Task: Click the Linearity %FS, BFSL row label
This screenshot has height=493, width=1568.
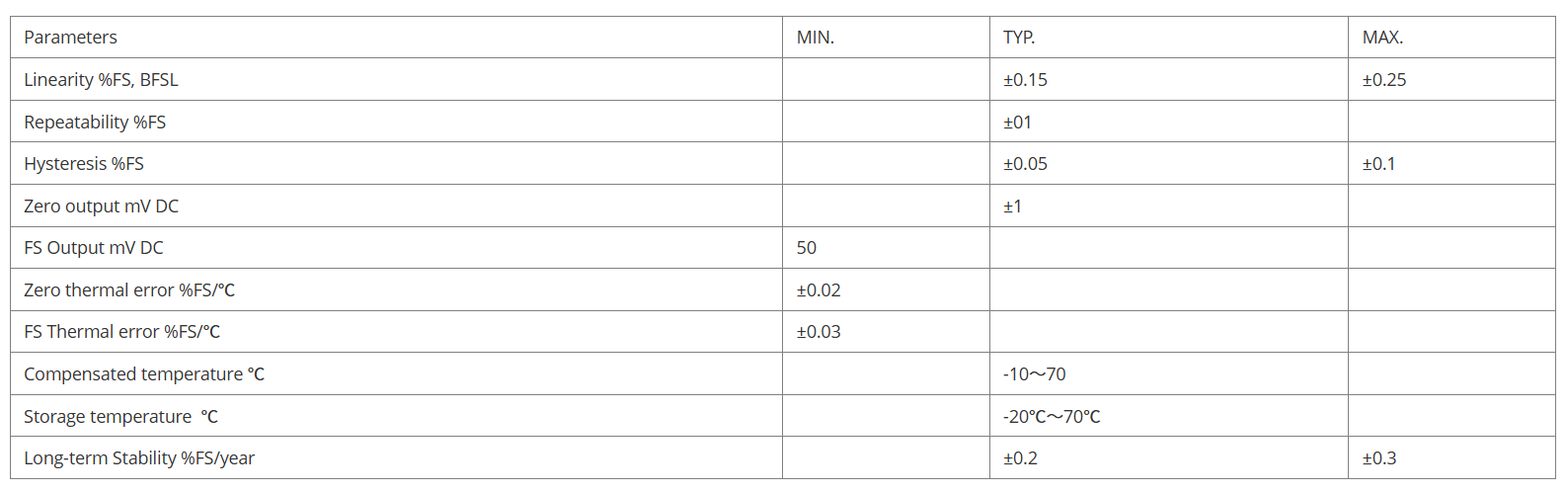Action: (x=101, y=80)
